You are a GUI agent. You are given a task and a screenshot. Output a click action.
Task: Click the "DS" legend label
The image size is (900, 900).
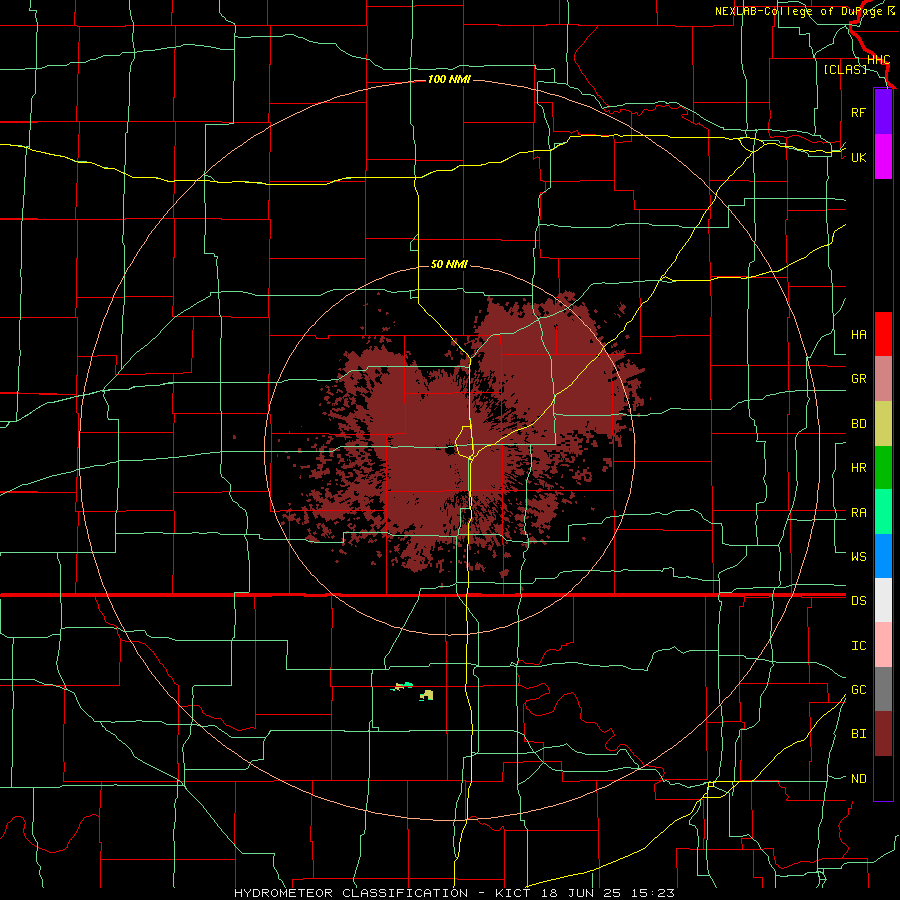click(x=858, y=600)
